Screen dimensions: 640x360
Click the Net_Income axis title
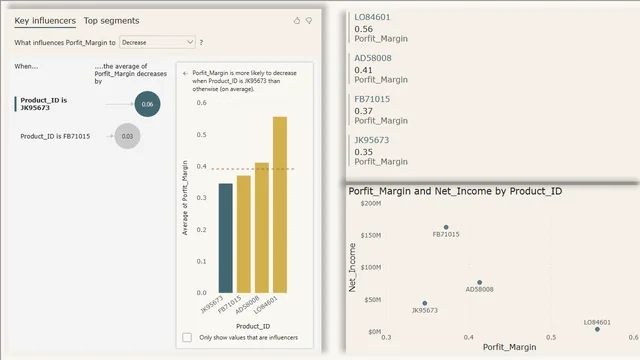point(352,267)
